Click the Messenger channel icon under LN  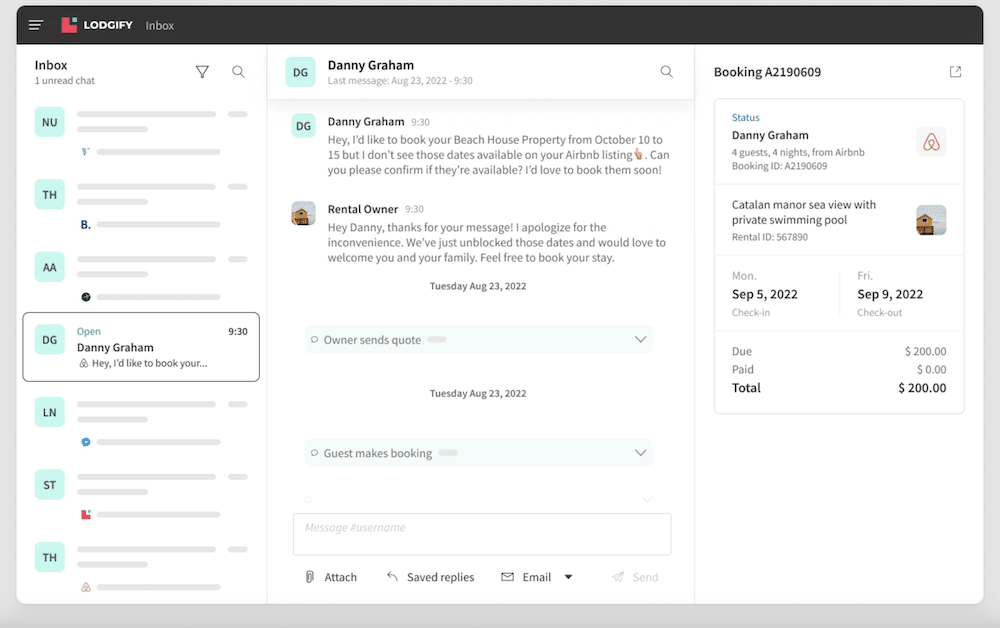coord(85,442)
